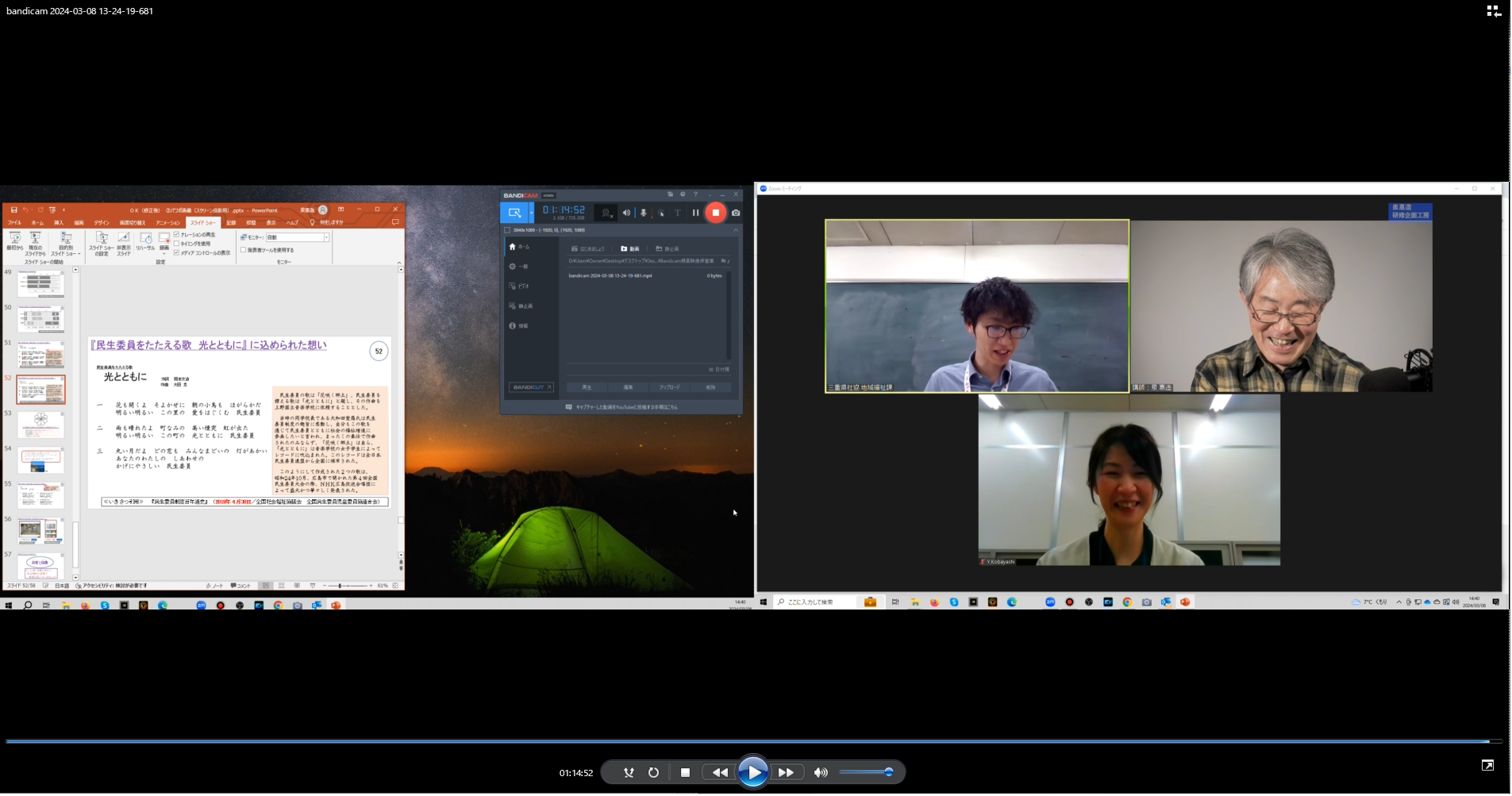Image resolution: width=1512 pixels, height=796 pixels.
Task: Switch to Now Playing mode icon at top right
Action: pos(1493,11)
